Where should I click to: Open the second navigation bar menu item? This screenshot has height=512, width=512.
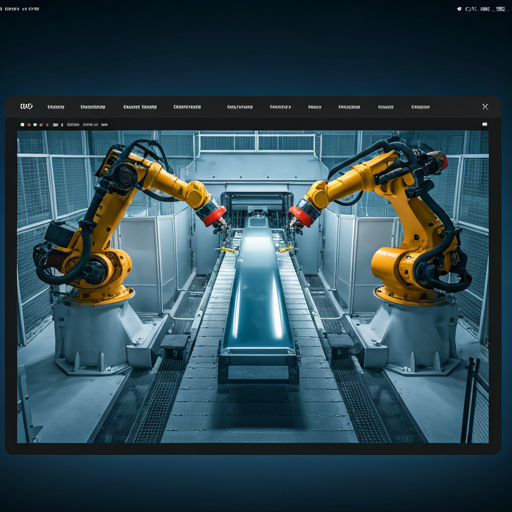(93, 107)
